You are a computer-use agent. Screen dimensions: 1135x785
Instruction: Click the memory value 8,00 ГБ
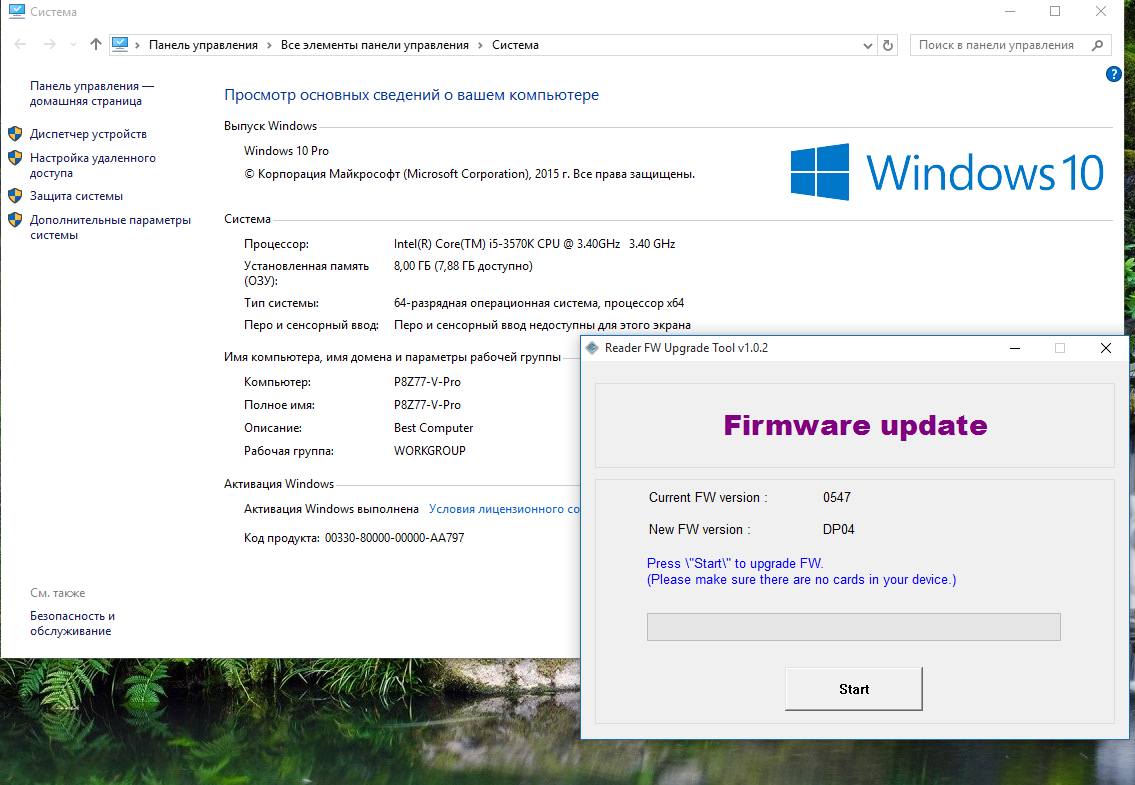coord(463,266)
